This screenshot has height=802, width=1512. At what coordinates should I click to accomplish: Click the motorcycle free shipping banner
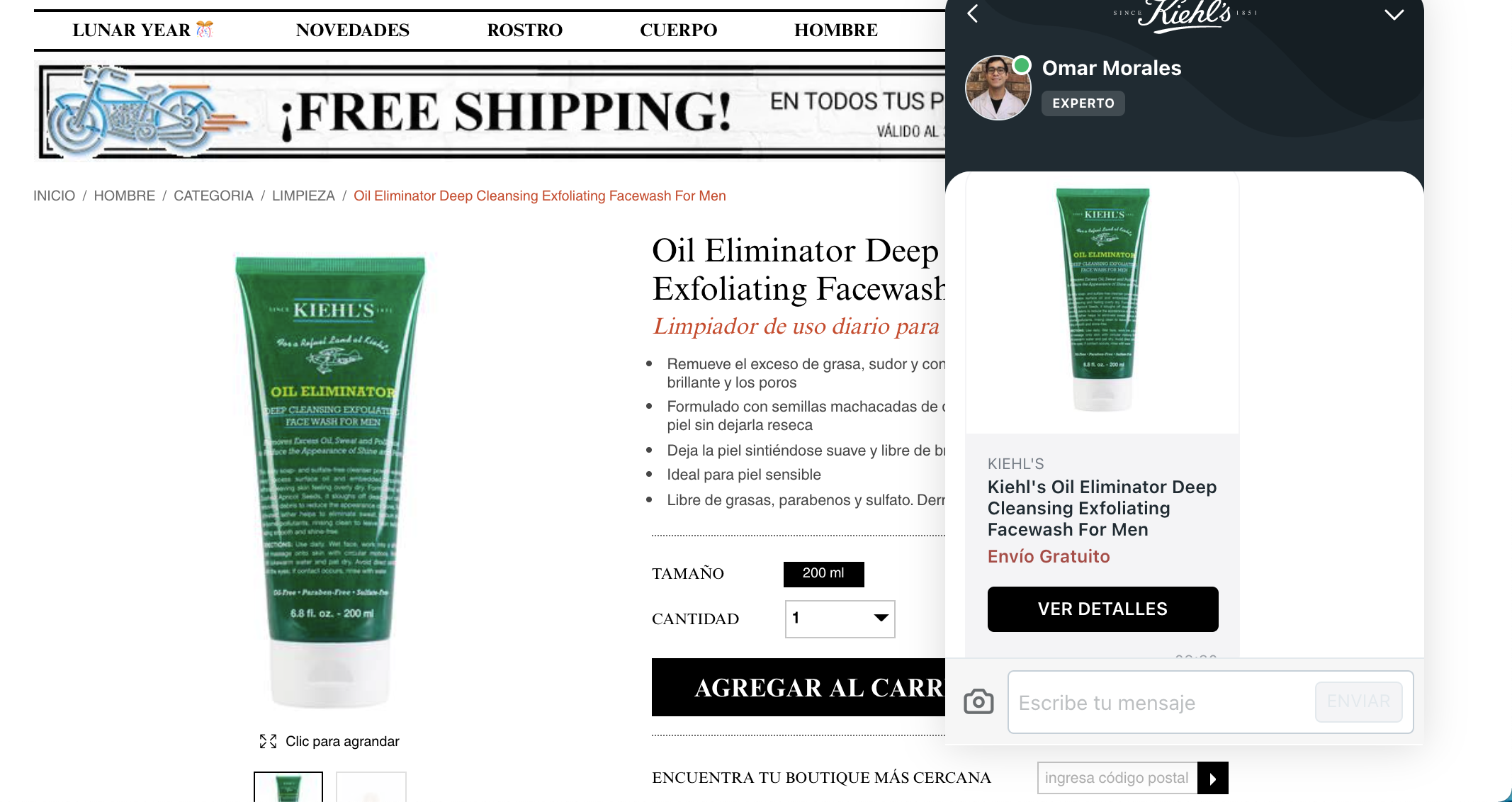pyautogui.click(x=490, y=111)
